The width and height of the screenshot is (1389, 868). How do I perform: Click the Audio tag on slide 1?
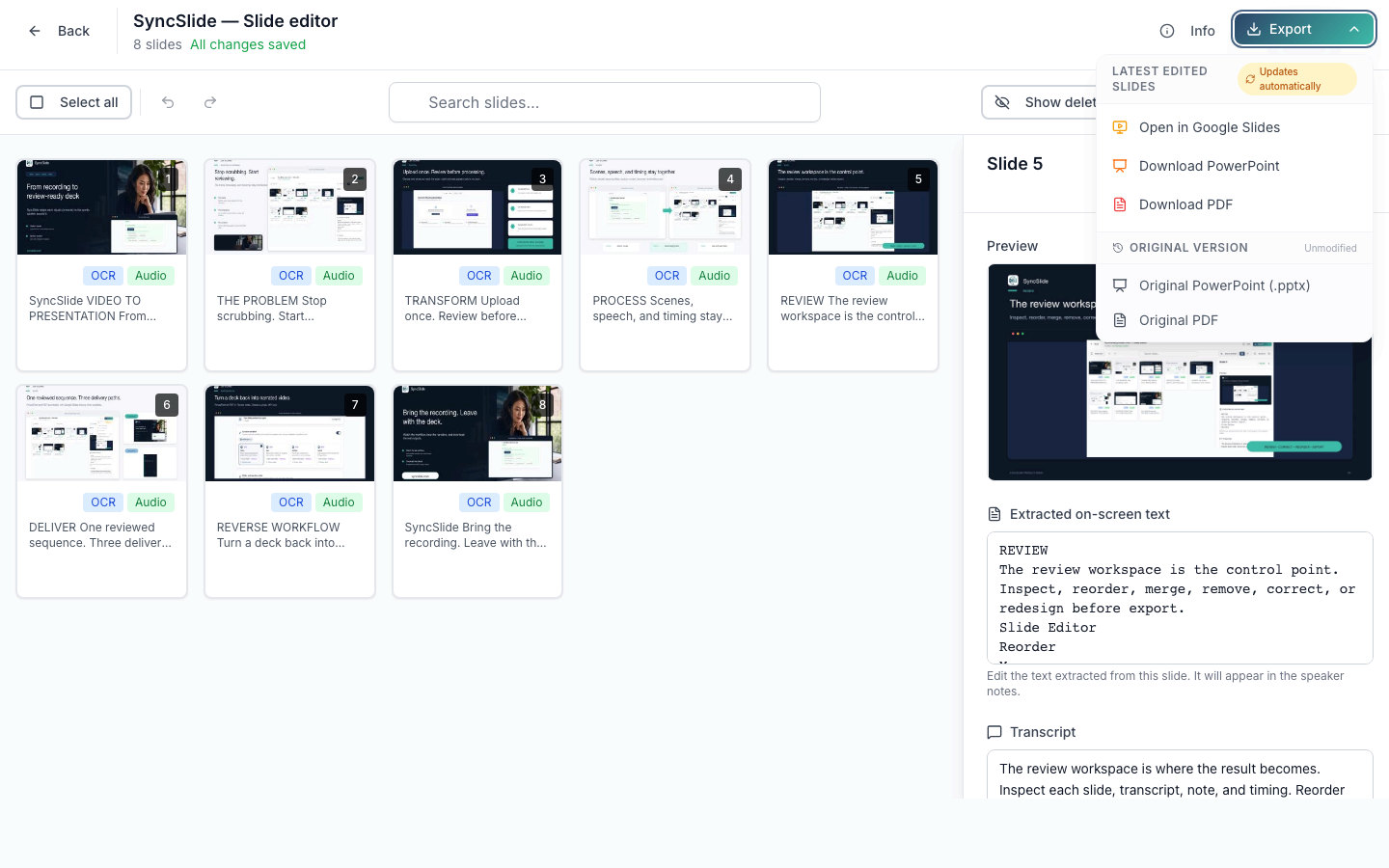coord(150,276)
